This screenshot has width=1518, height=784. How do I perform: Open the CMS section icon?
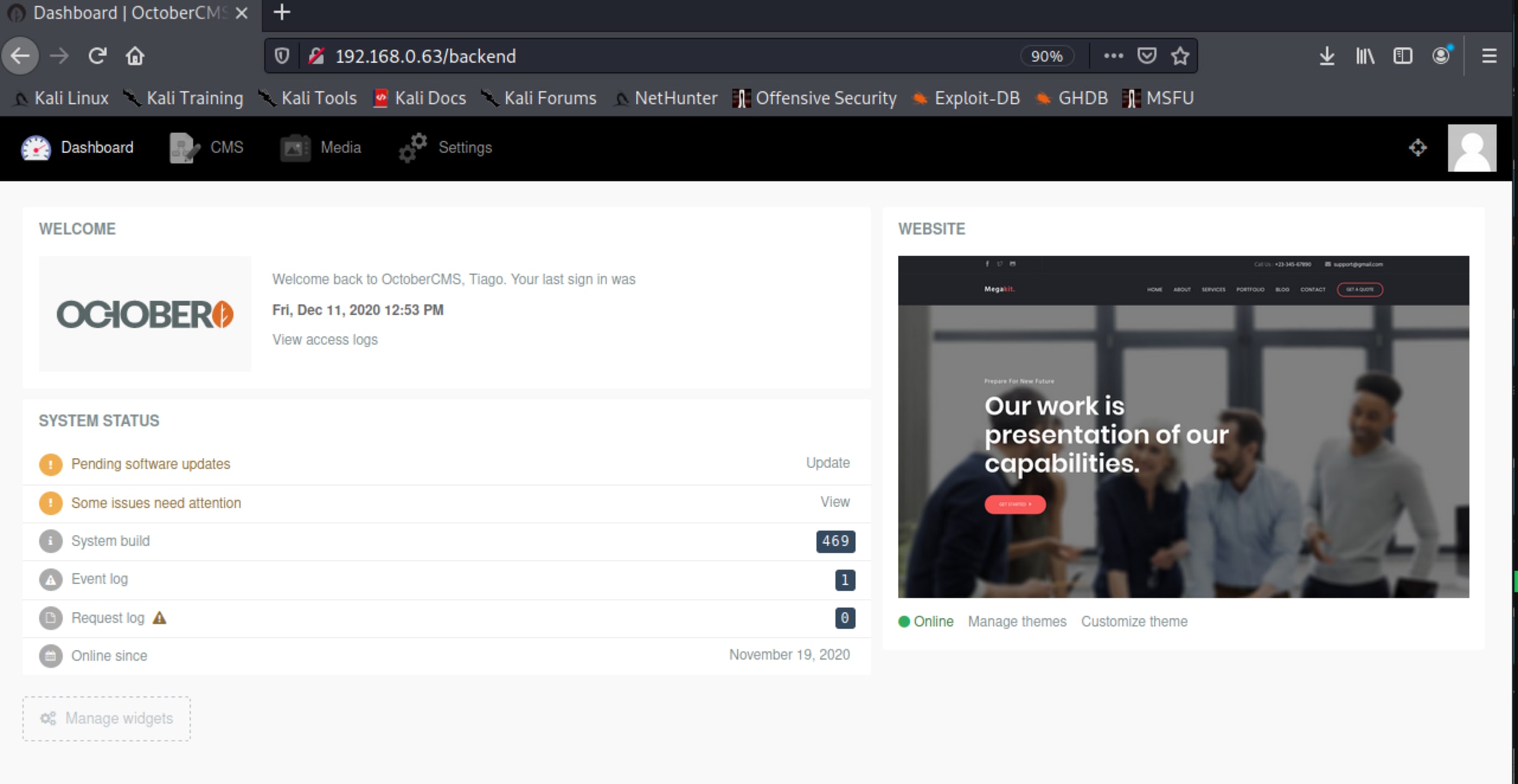pos(184,147)
